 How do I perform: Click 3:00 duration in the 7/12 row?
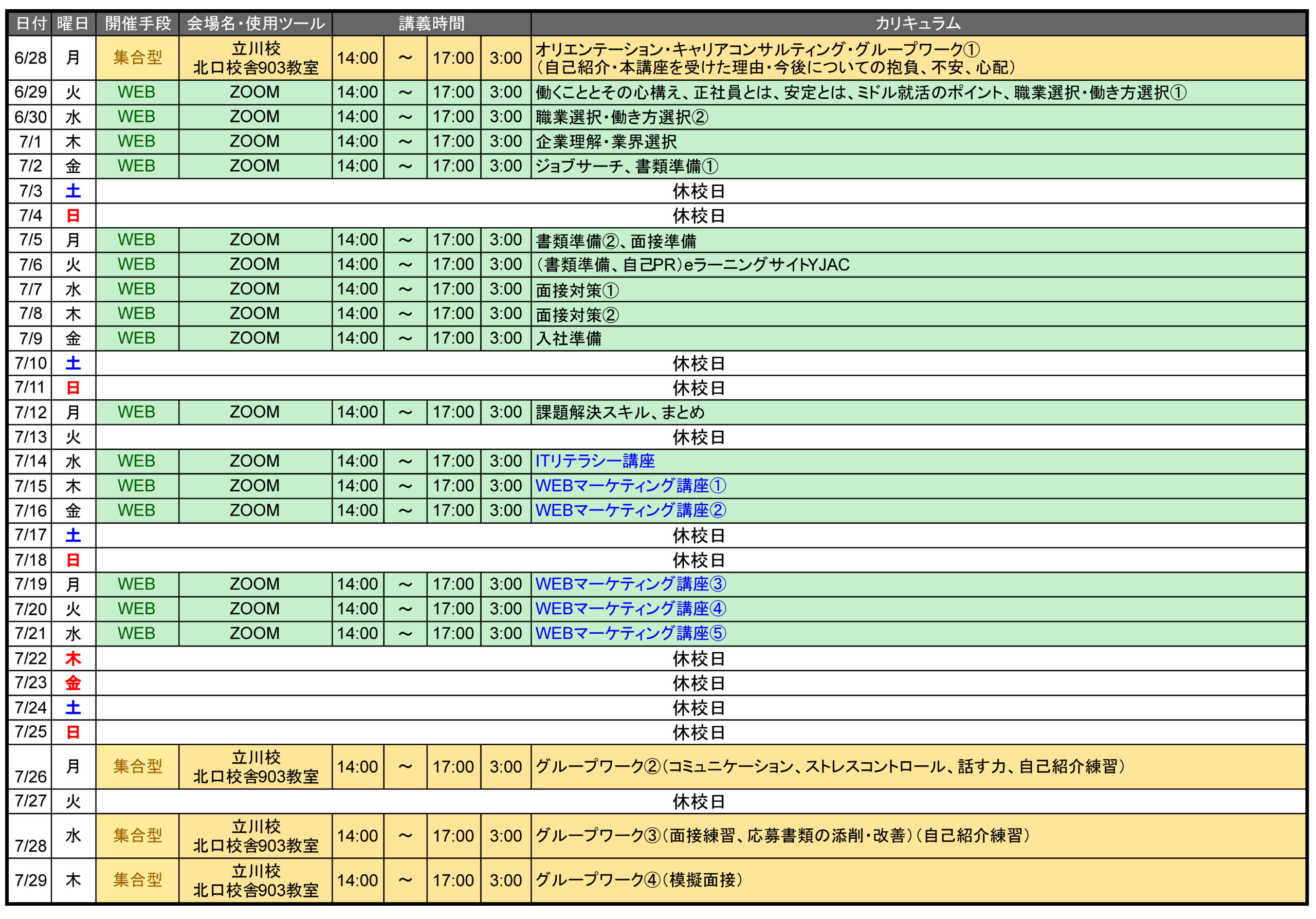coord(505,413)
